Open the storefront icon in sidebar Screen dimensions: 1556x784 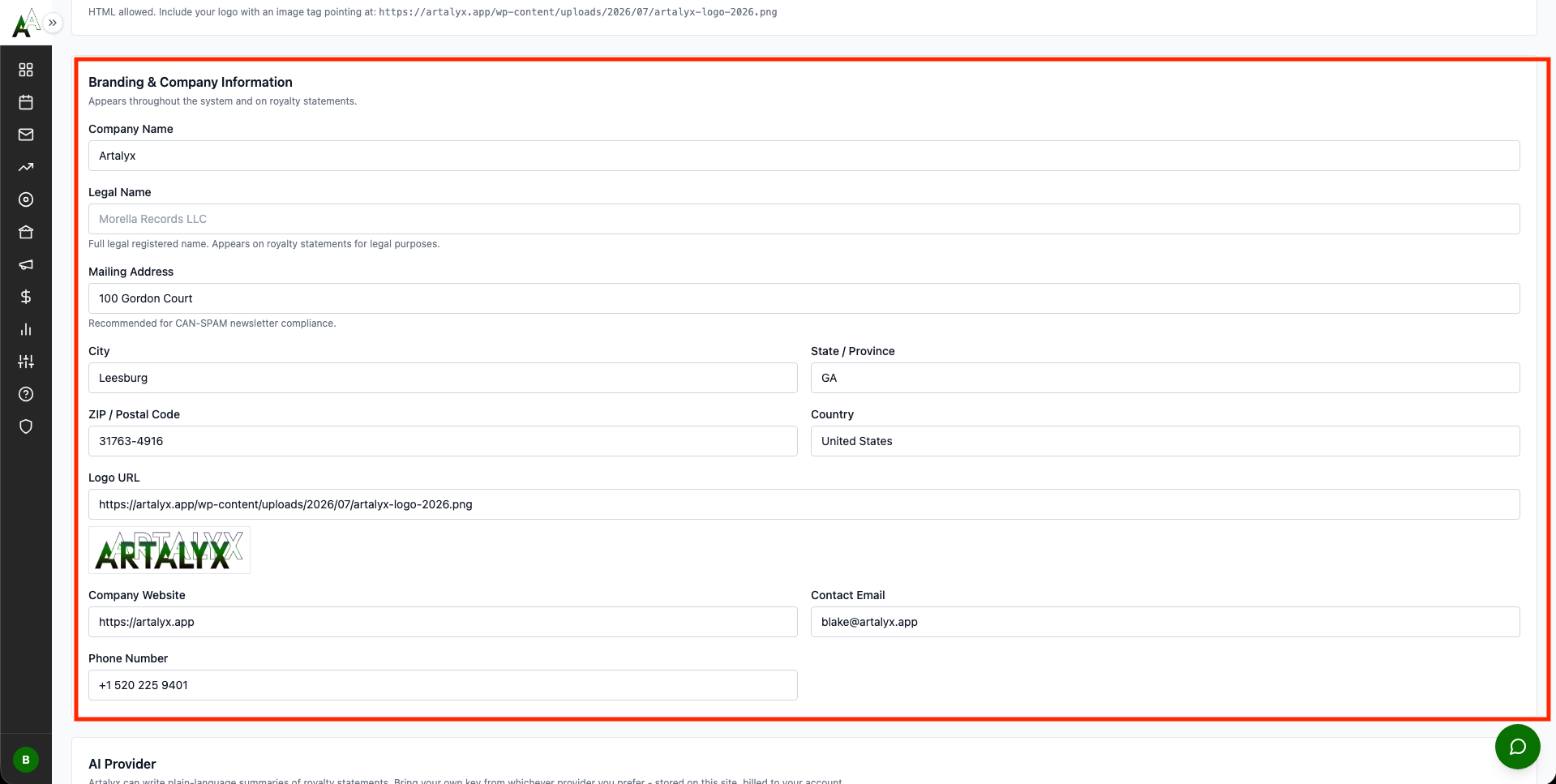26,232
